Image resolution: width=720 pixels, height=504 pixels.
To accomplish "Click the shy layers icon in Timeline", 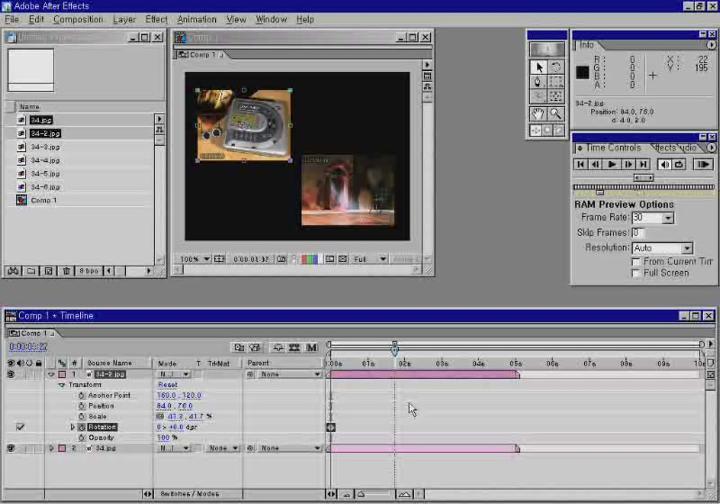I will click(x=278, y=347).
